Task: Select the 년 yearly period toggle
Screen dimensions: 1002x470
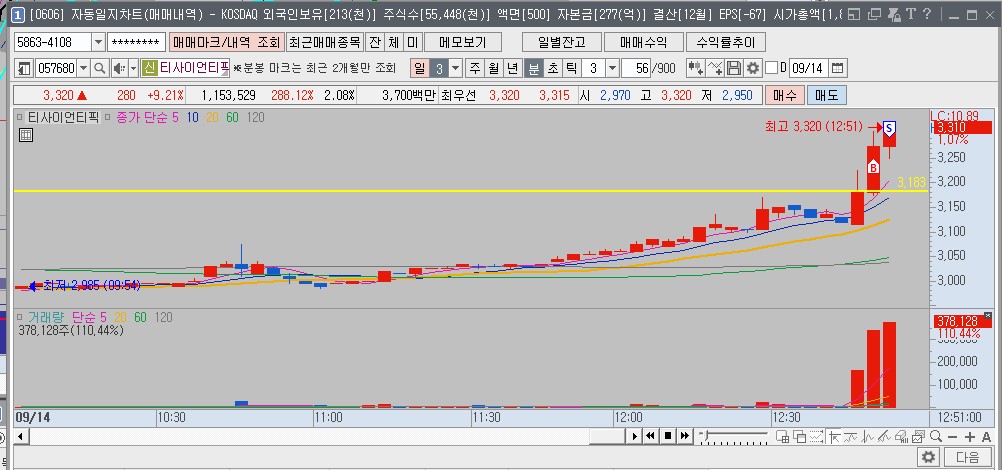Action: coord(513,68)
